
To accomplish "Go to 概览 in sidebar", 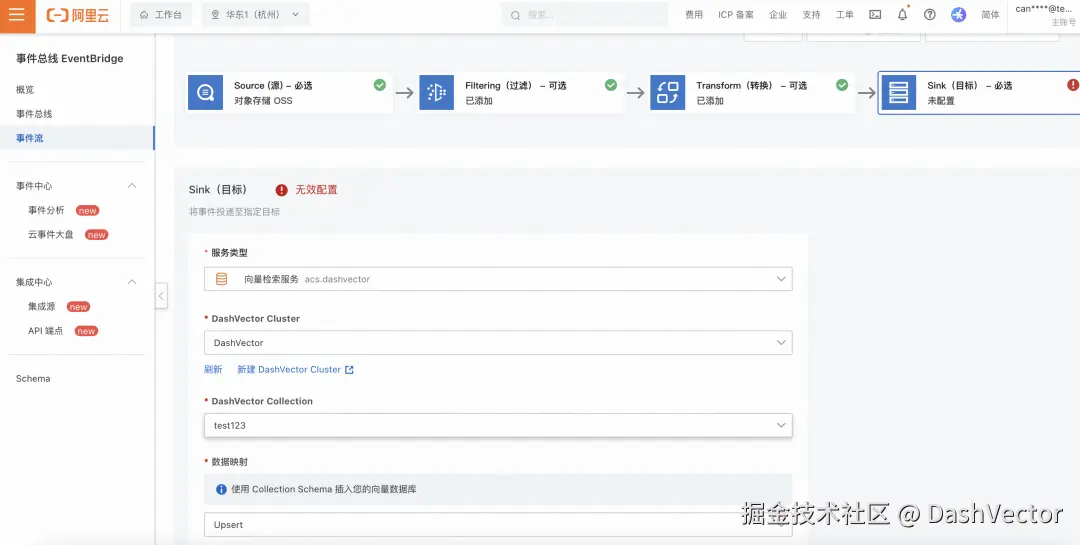I will point(25,90).
